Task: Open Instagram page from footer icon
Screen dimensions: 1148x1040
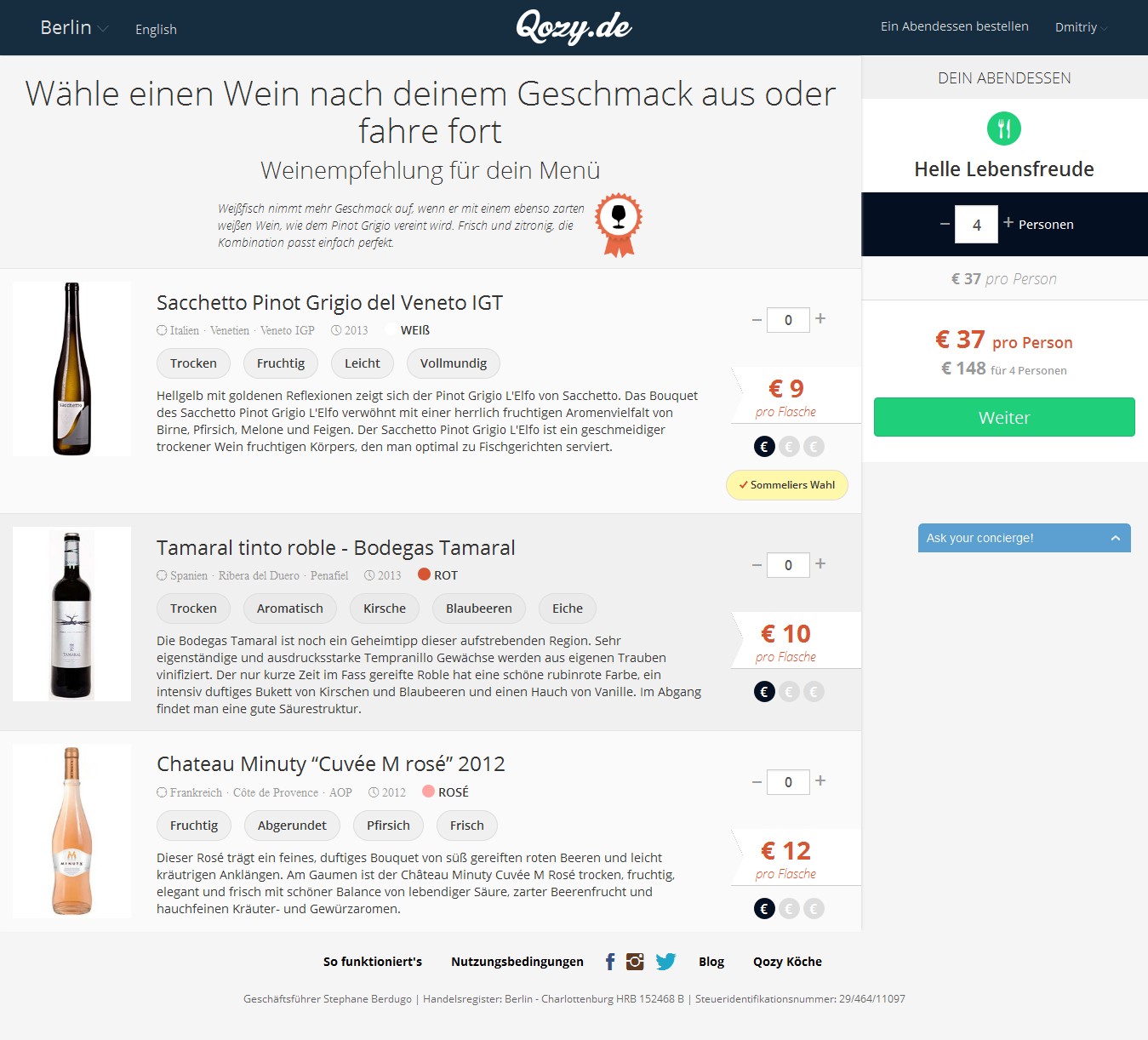Action: [635, 962]
